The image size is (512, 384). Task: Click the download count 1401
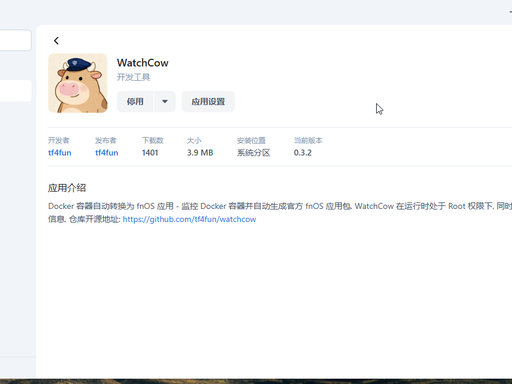[150, 153]
